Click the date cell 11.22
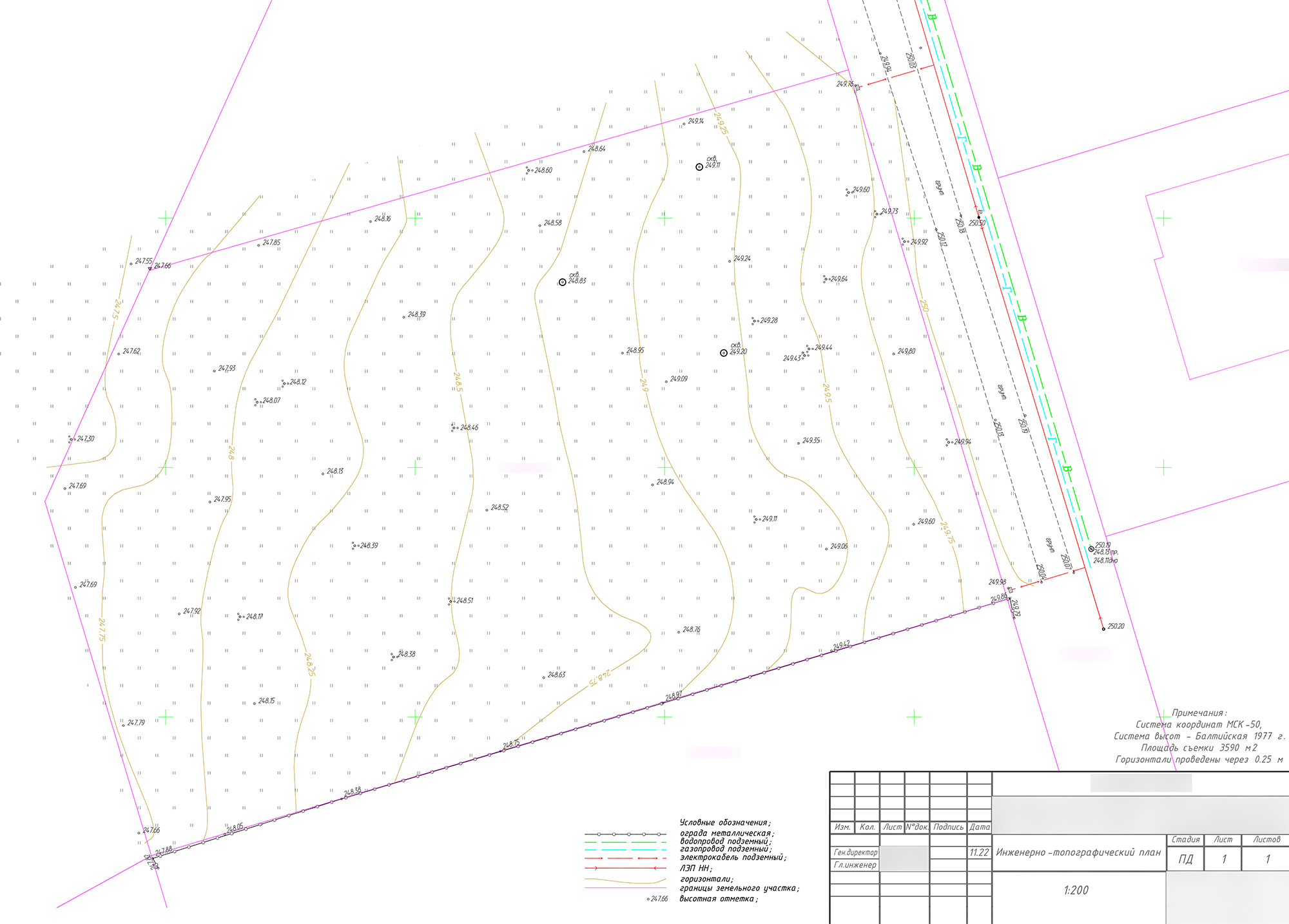Screen dimensions: 1289x924 (x=979, y=852)
